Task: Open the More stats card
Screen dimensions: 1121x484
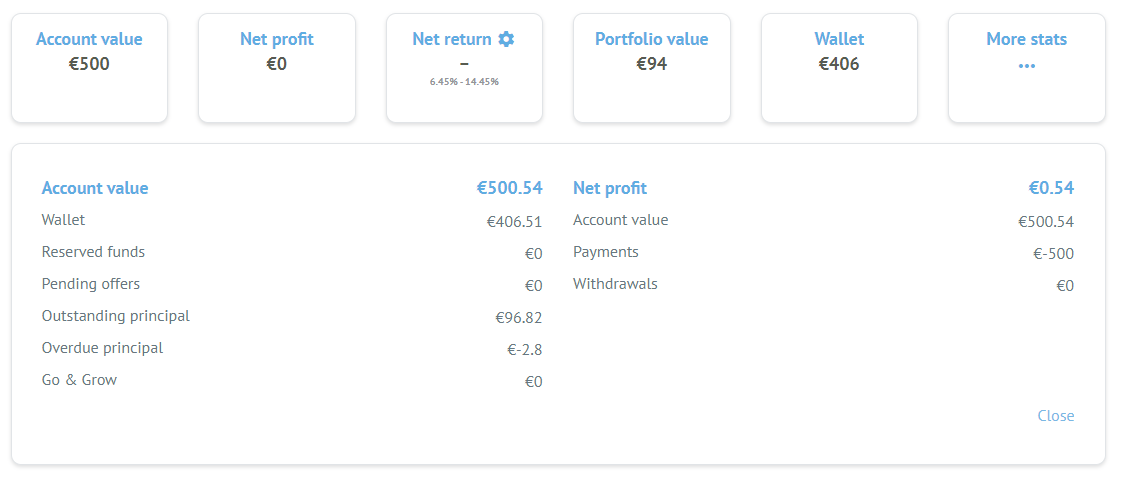Action: pyautogui.click(x=1027, y=68)
